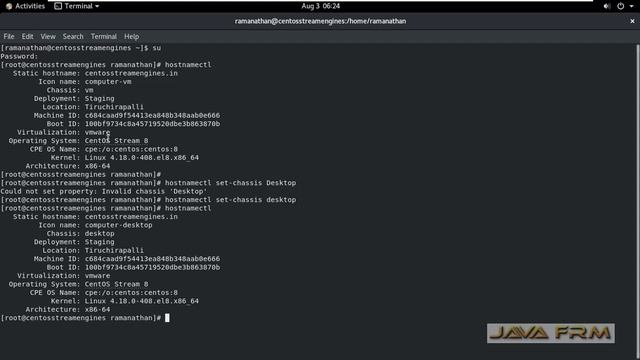Click 'computer-vm' icon name value

coord(108,82)
